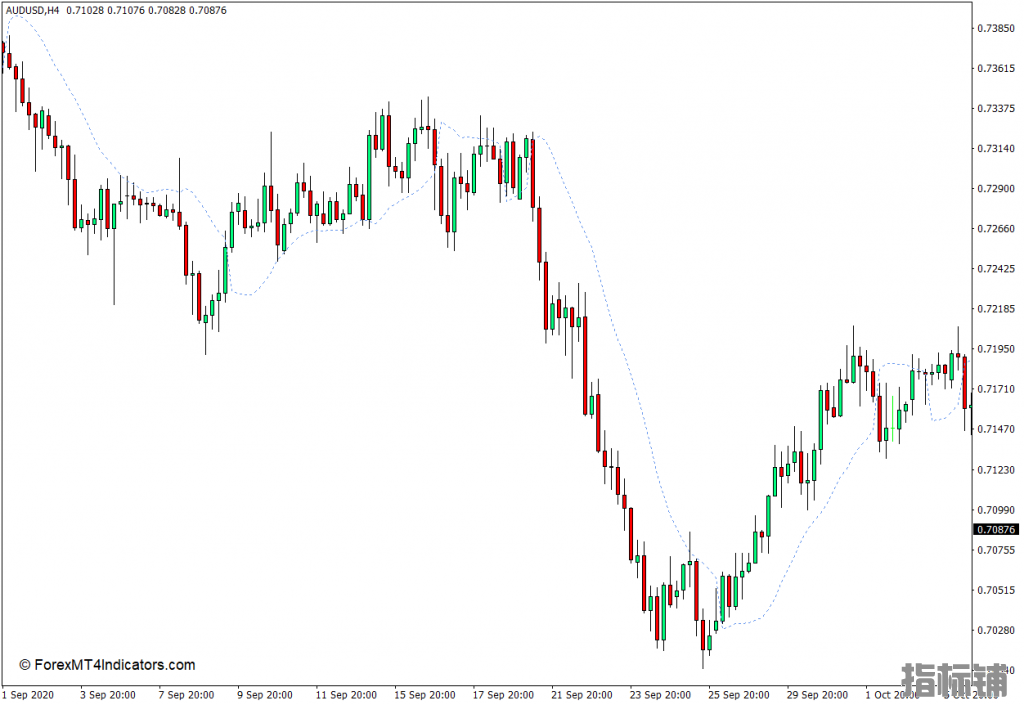
Task: Click the 23 Sep 20:00 date label
Action: pyautogui.click(x=660, y=695)
